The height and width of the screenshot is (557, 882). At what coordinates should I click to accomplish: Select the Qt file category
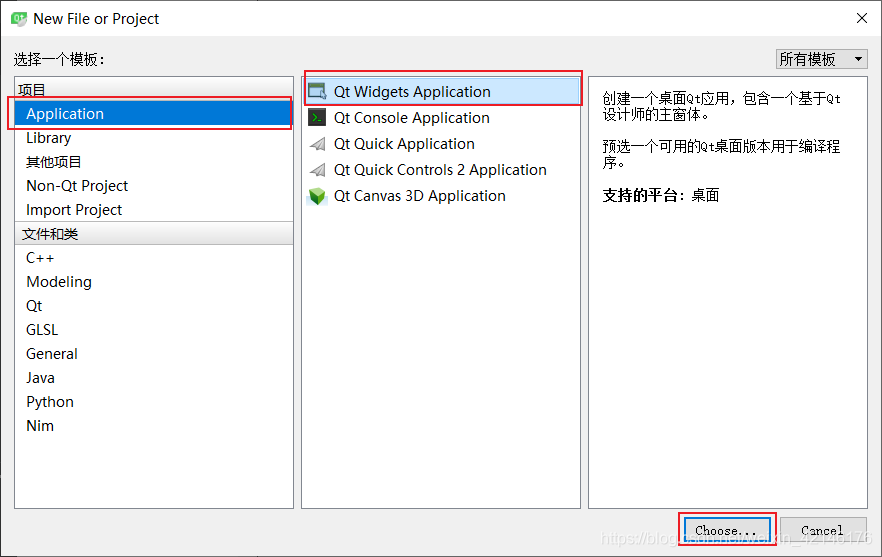click(154, 306)
